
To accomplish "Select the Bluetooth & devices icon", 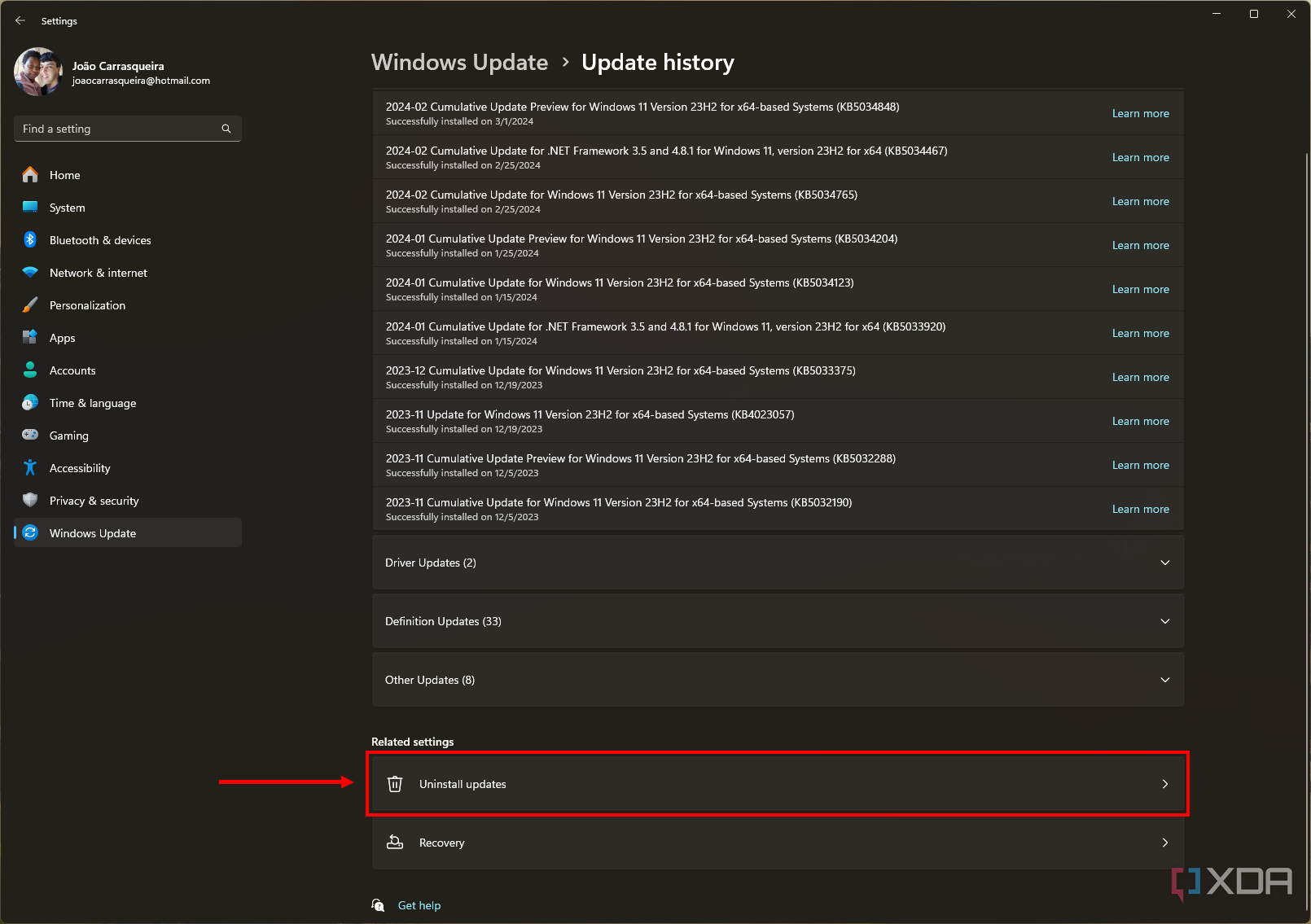I will (x=30, y=239).
